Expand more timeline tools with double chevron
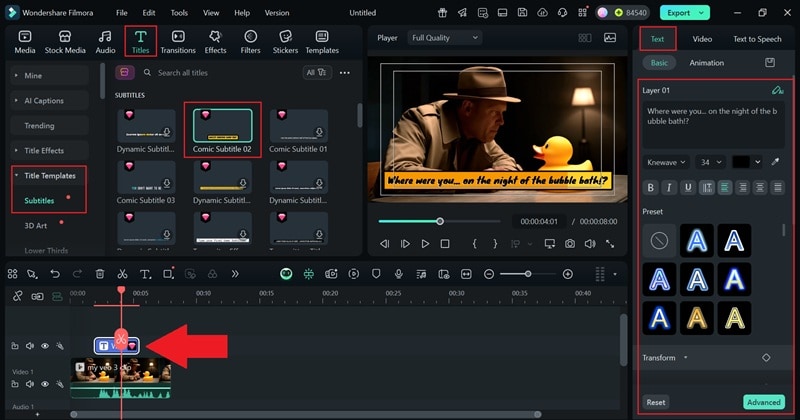This screenshot has width=800, height=420. pos(235,274)
